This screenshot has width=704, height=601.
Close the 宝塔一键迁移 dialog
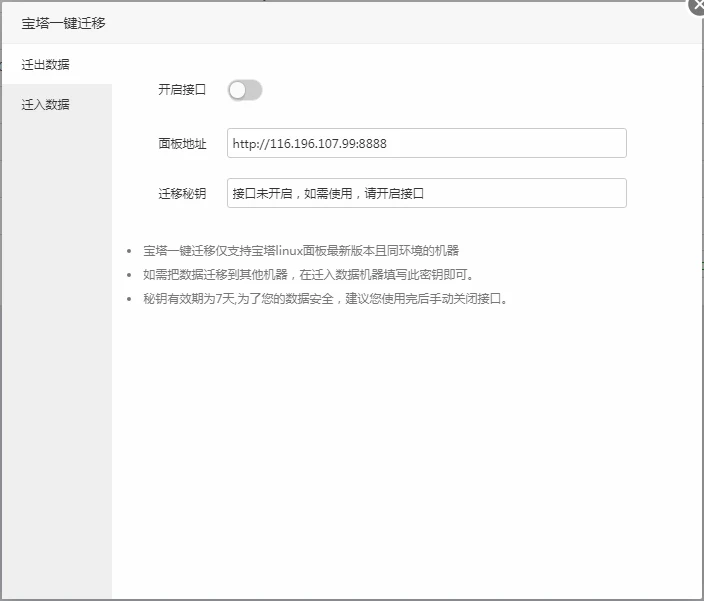tap(697, 5)
